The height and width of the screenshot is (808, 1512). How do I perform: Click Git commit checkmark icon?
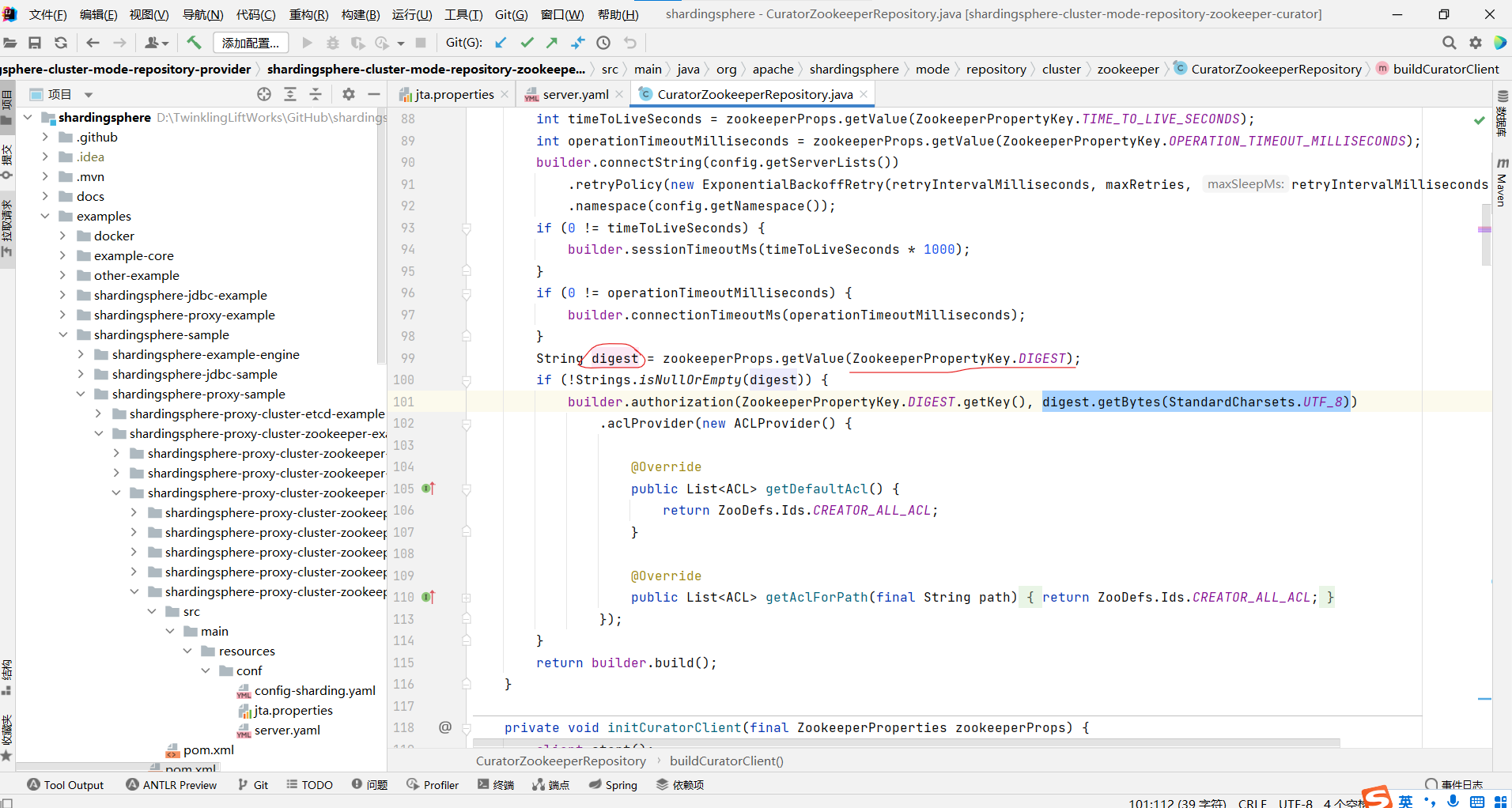coord(527,43)
